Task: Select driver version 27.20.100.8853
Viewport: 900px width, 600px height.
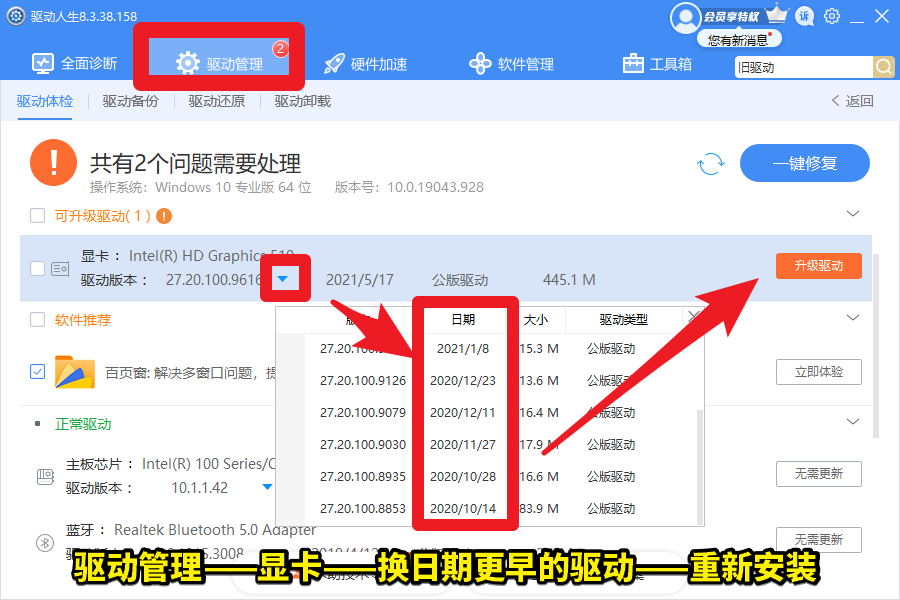Action: pyautogui.click(x=363, y=509)
